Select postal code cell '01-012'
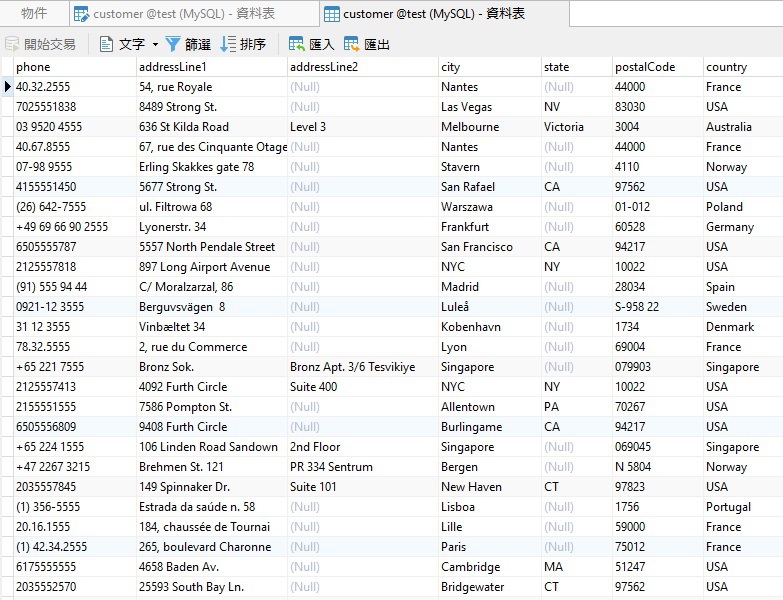 point(658,207)
